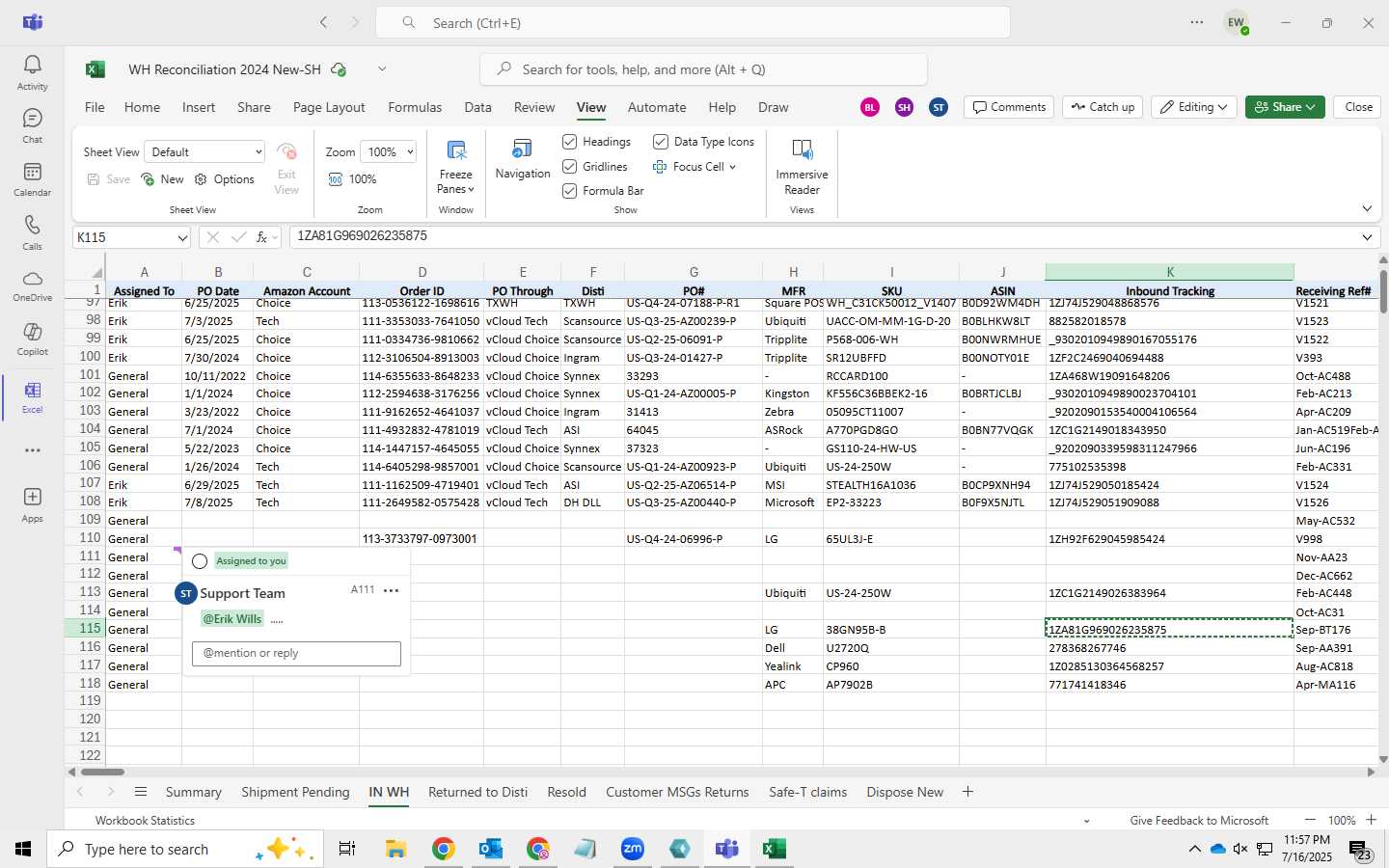Open OneDrive in Teams sidebar
1389x868 pixels.
pyautogui.click(x=32, y=285)
